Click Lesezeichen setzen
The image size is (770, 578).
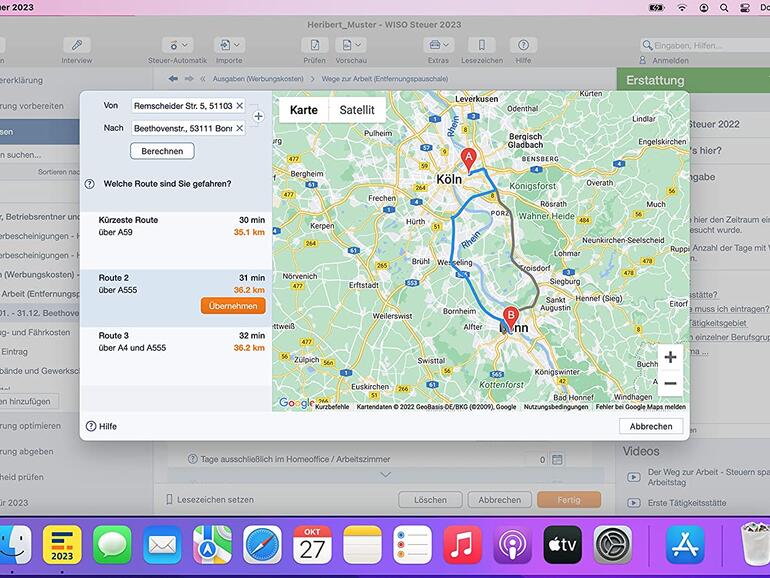(x=210, y=499)
